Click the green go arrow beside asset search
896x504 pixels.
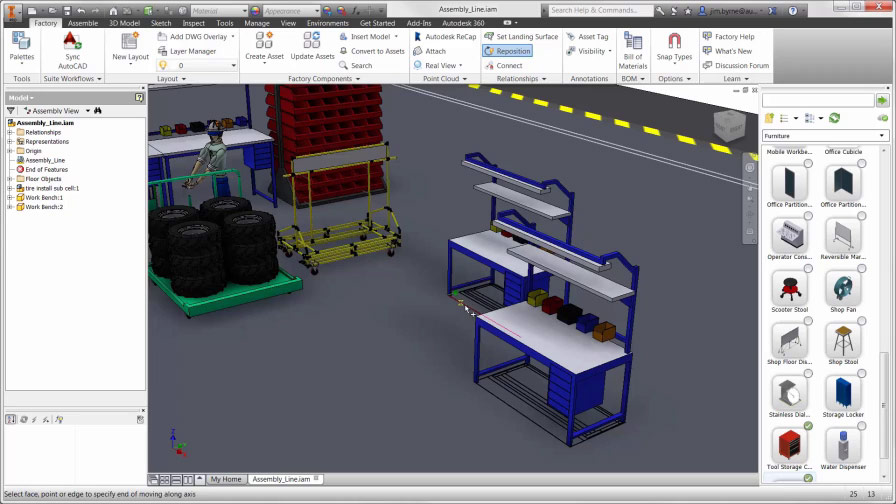[882, 101]
